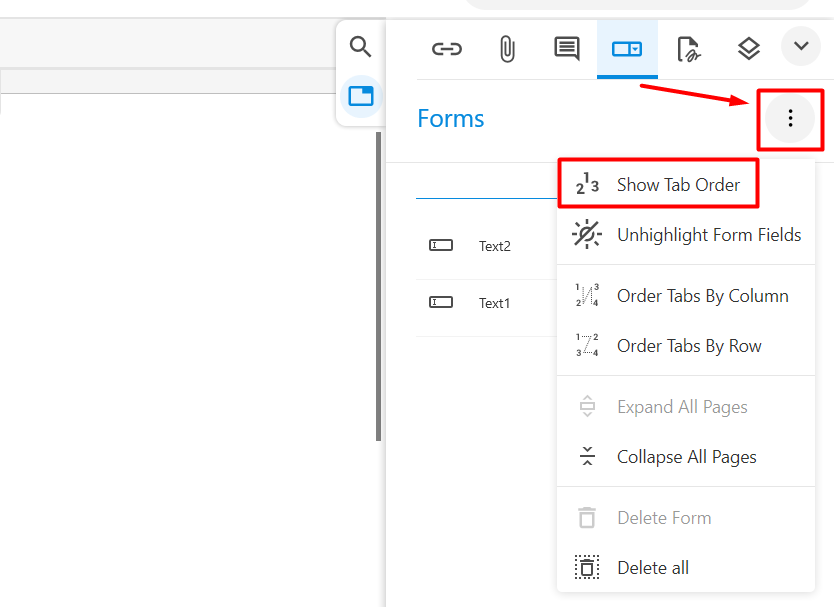Screen dimensions: 834x607
Task: Open Forms three-dot options menu
Action: 790,118
